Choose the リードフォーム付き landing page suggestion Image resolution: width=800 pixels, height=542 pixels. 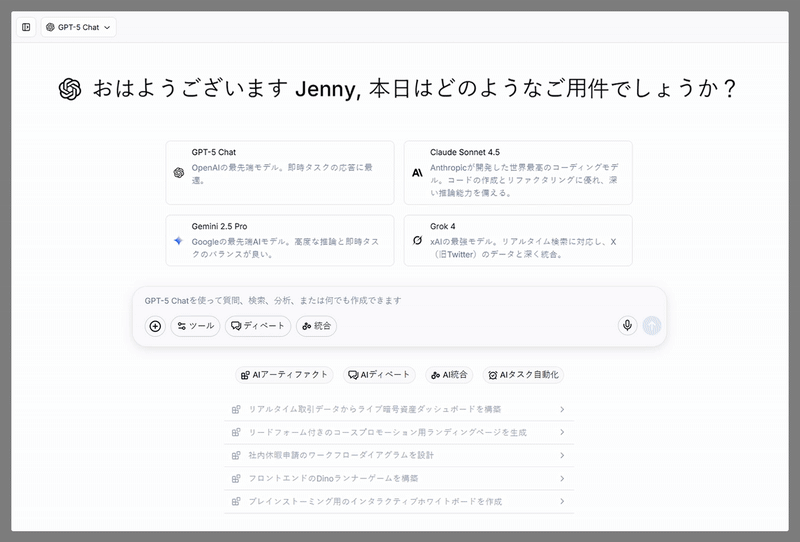pos(399,432)
